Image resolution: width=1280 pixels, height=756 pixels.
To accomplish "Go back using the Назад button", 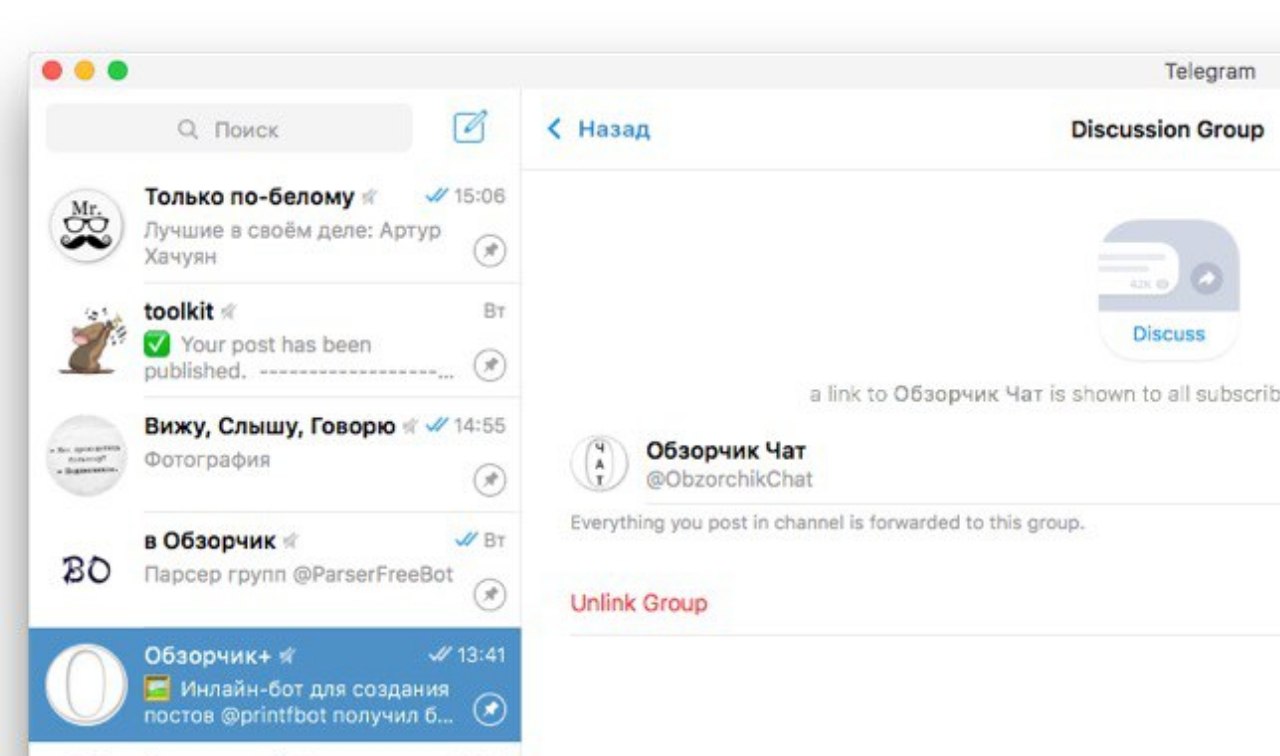I will click(x=599, y=129).
